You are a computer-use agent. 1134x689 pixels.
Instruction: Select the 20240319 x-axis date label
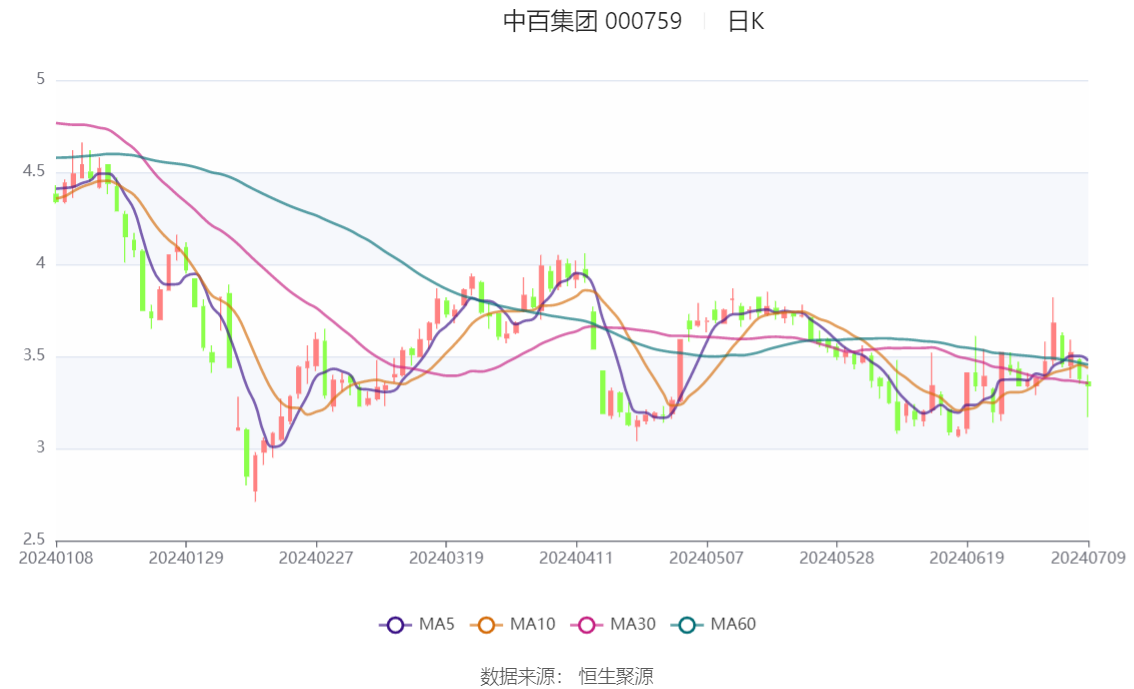446,558
